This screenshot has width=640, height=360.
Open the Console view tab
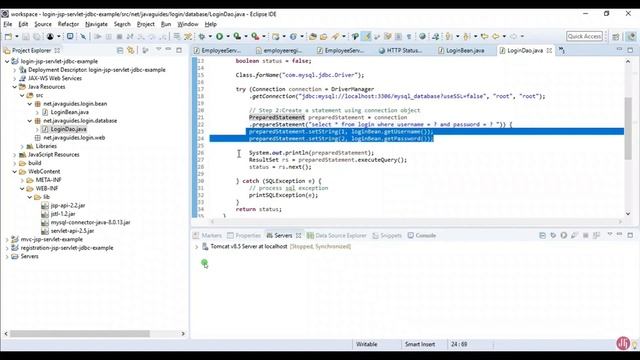point(422,236)
